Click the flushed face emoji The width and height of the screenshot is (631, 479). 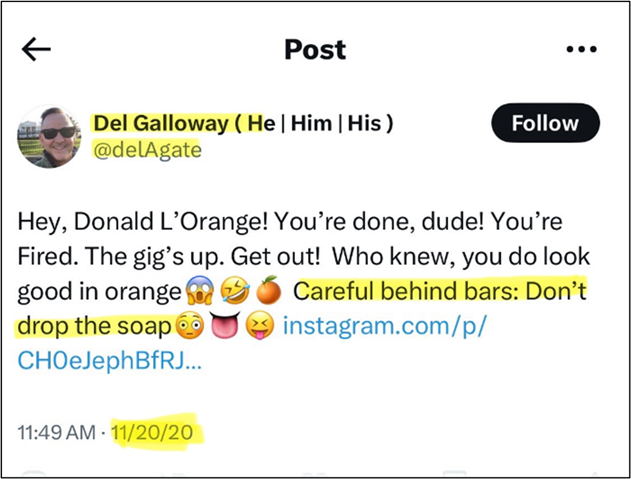click(x=189, y=327)
